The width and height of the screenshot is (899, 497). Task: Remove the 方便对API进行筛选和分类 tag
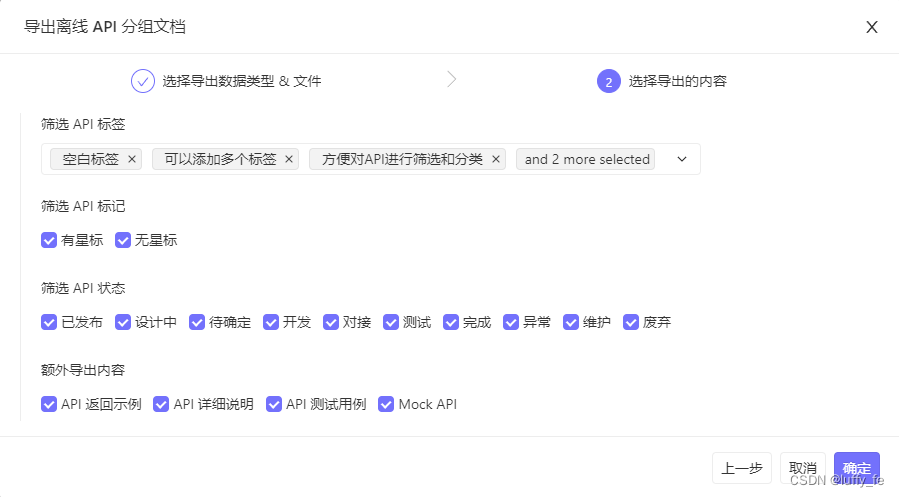pyautogui.click(x=496, y=159)
